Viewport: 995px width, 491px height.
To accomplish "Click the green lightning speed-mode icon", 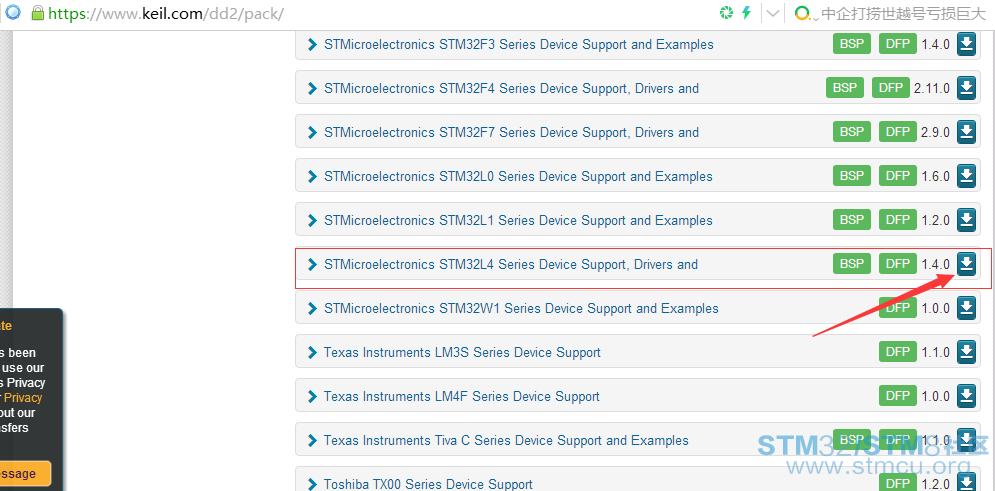I will [x=747, y=13].
